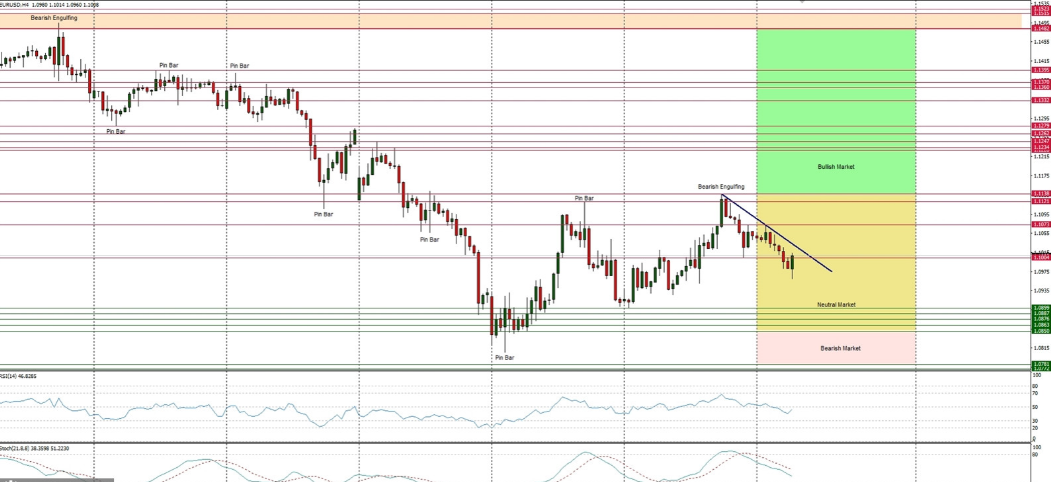Click the 1.1482 red price tag

point(1040,29)
